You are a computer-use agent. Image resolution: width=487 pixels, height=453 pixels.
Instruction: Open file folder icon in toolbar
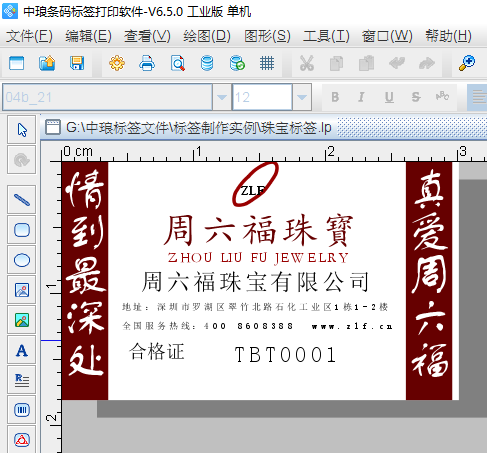[x=47, y=63]
